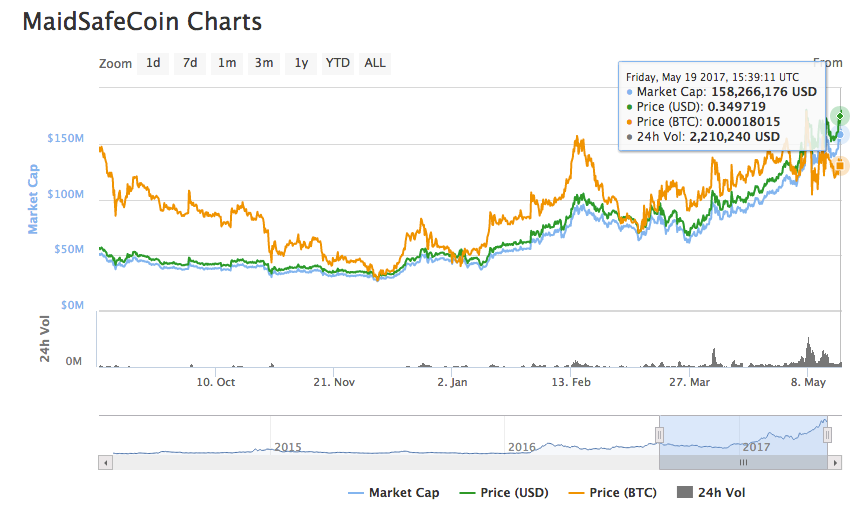Screen dimensions: 850x525
Task: Click the navigator right scroll arrow
Action: [x=835, y=463]
